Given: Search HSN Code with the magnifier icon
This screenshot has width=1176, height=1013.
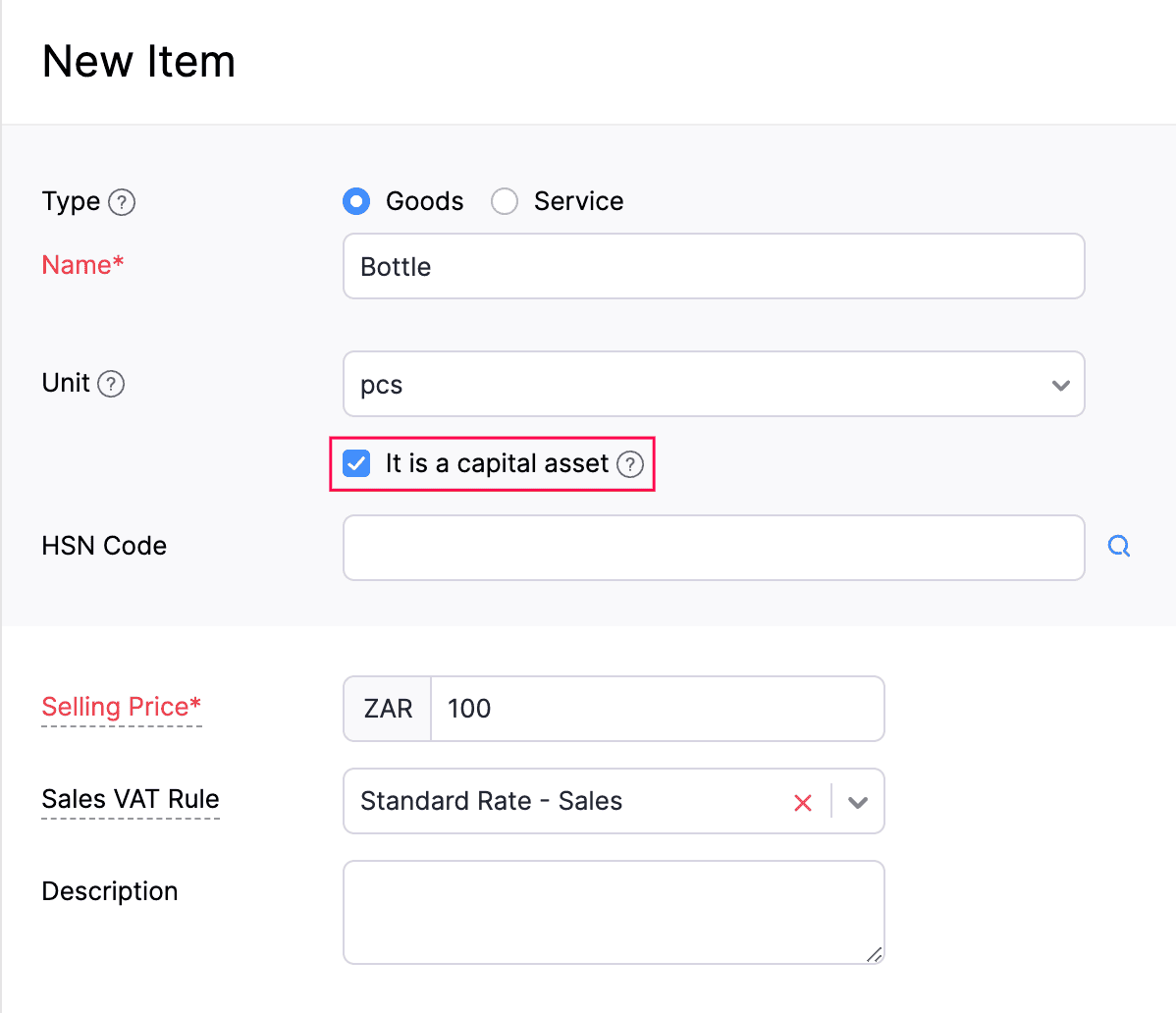Looking at the screenshot, I should point(1118,546).
